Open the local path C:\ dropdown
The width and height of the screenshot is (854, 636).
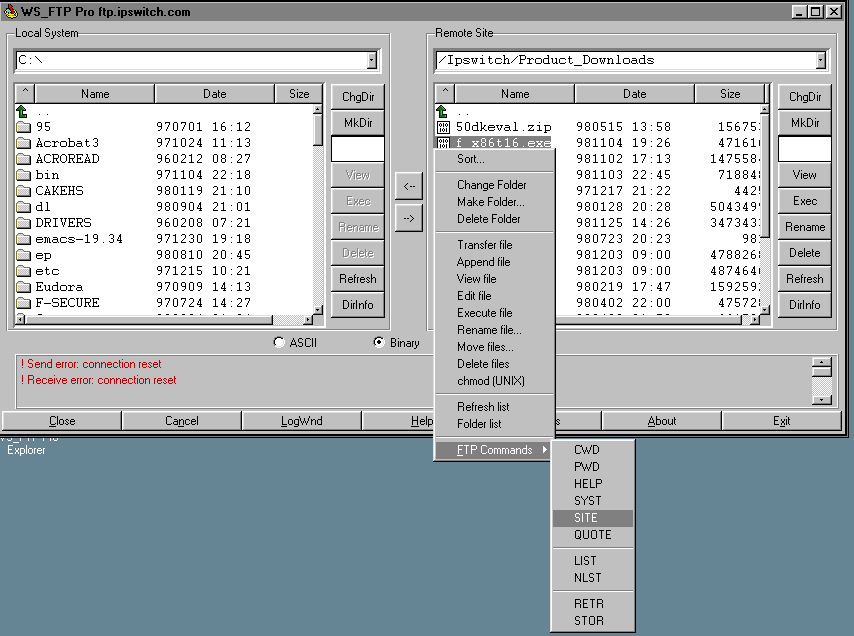[372, 60]
